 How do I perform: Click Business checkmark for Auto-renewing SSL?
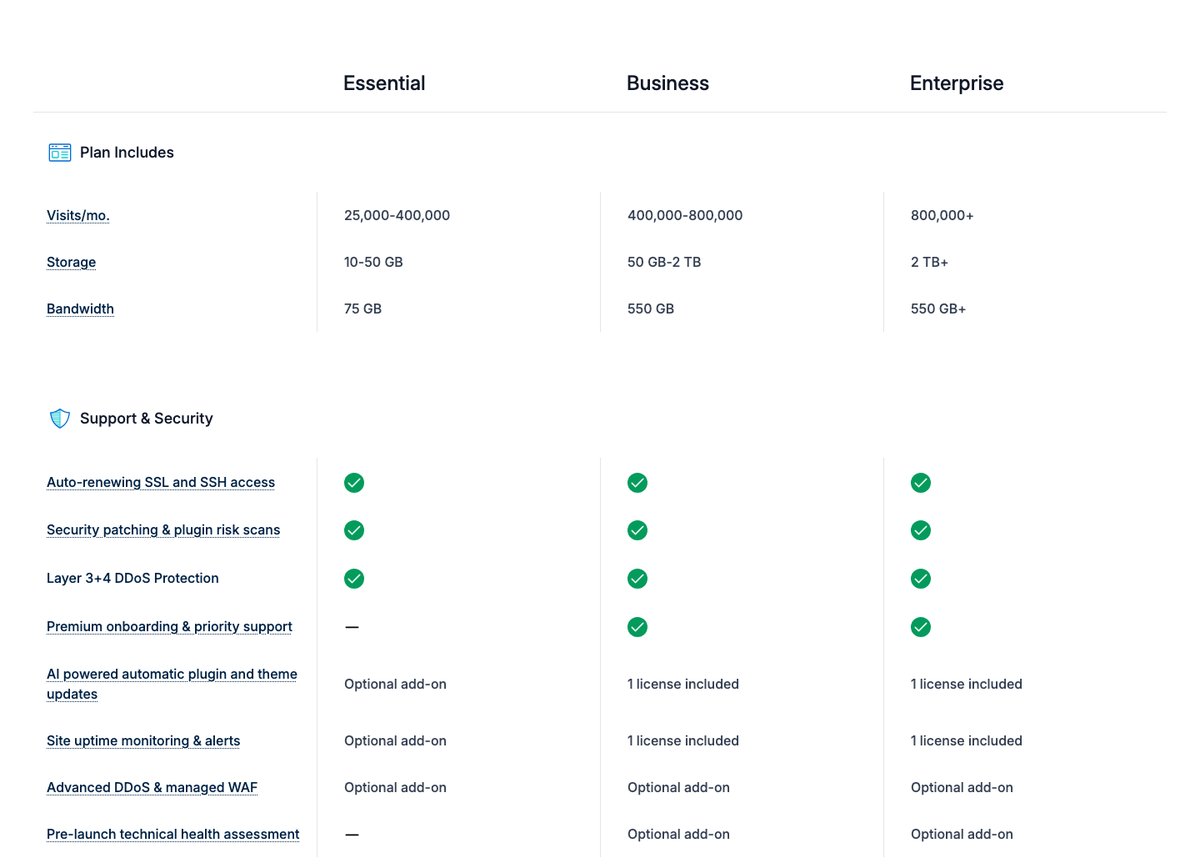(x=637, y=483)
